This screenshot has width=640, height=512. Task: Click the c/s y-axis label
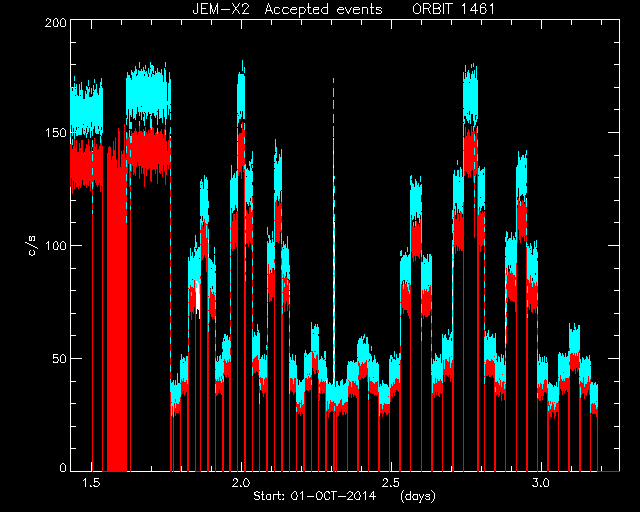click(34, 245)
